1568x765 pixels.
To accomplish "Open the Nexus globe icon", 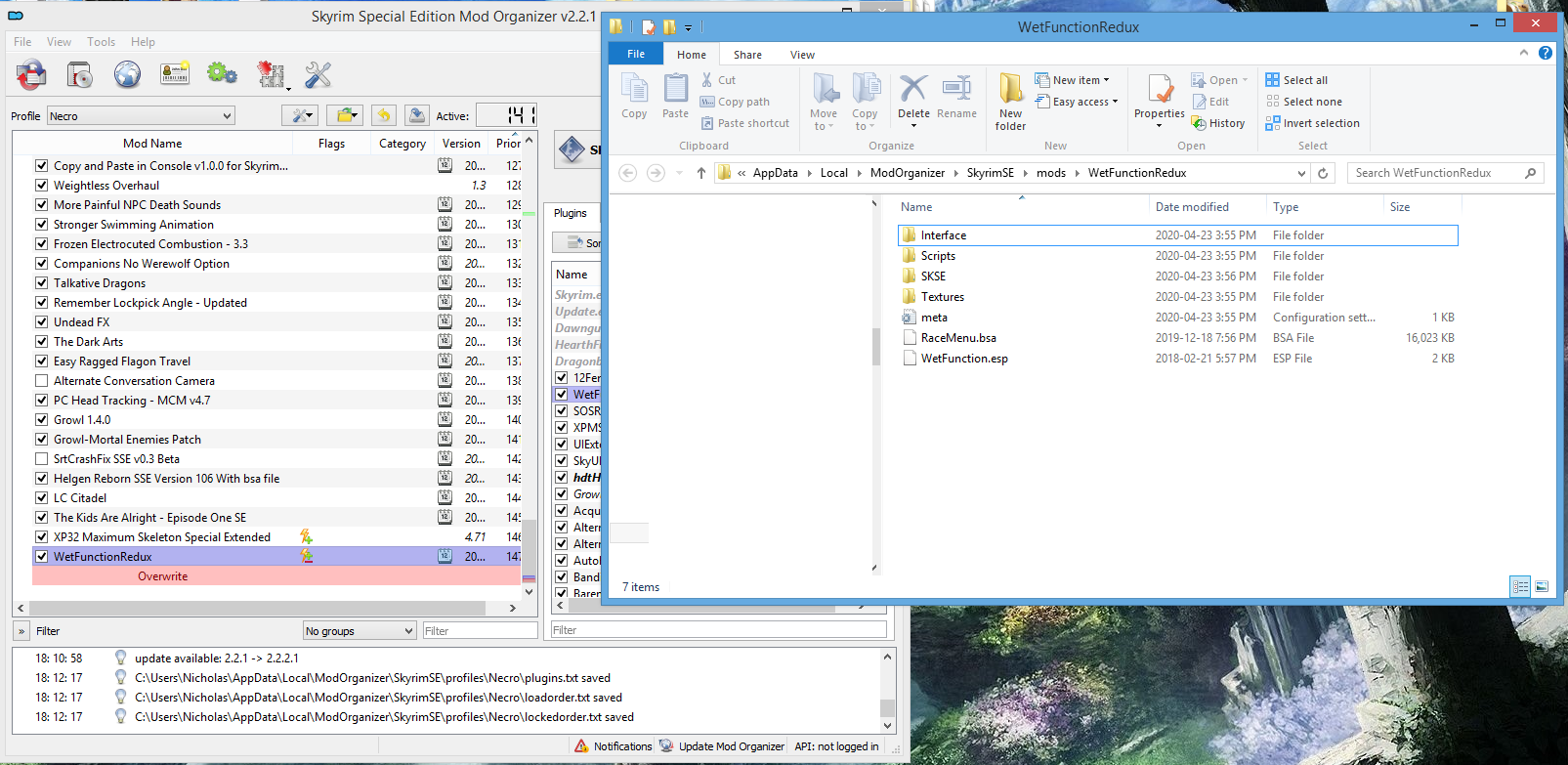I will [x=127, y=74].
